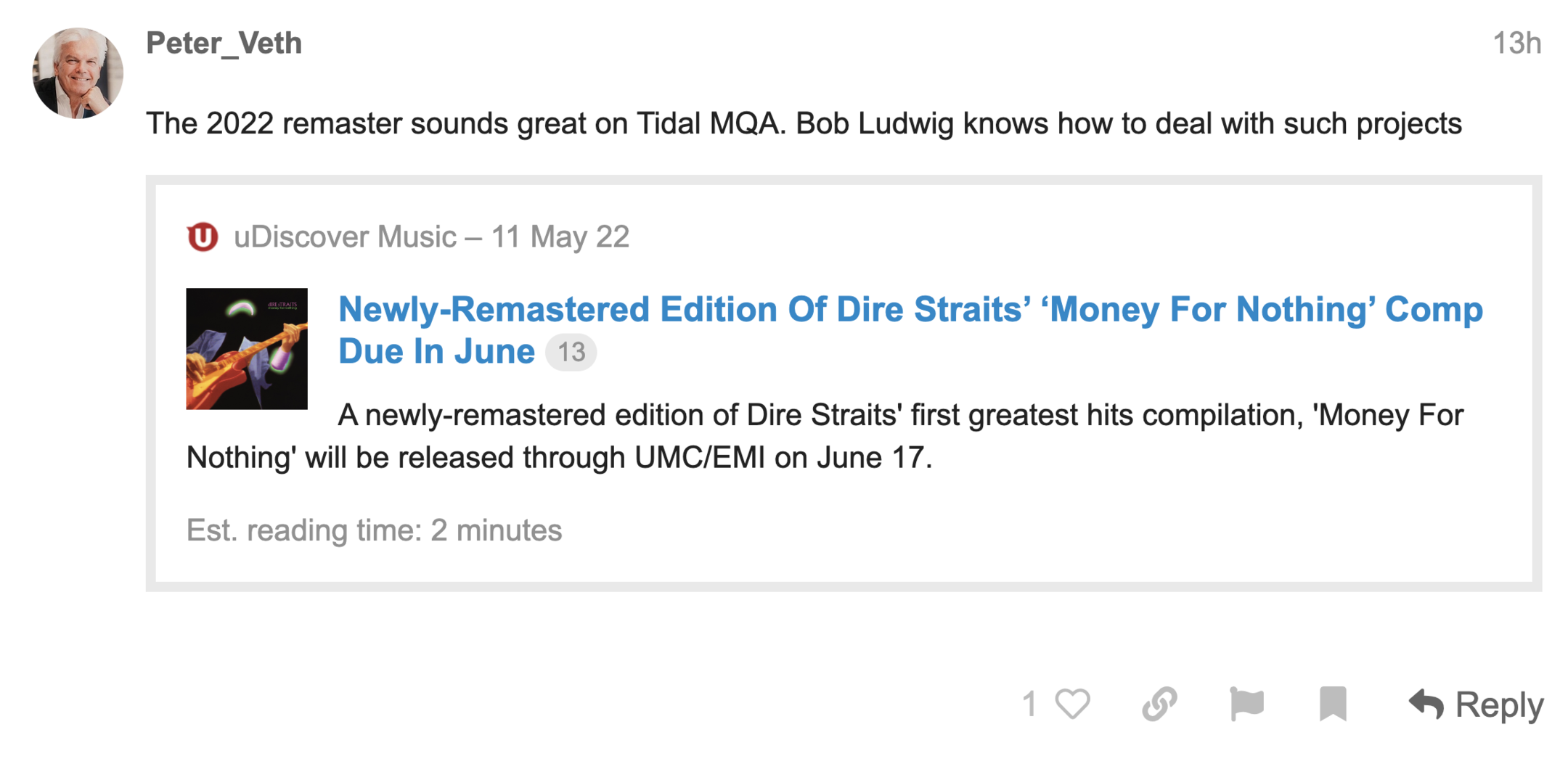Bookmark this post
This screenshot has width=1568, height=764.
click(1333, 704)
